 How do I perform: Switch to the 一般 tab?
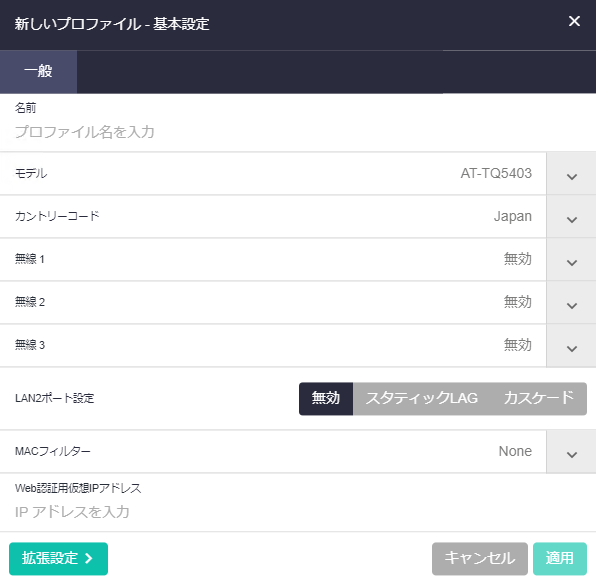tap(38, 71)
